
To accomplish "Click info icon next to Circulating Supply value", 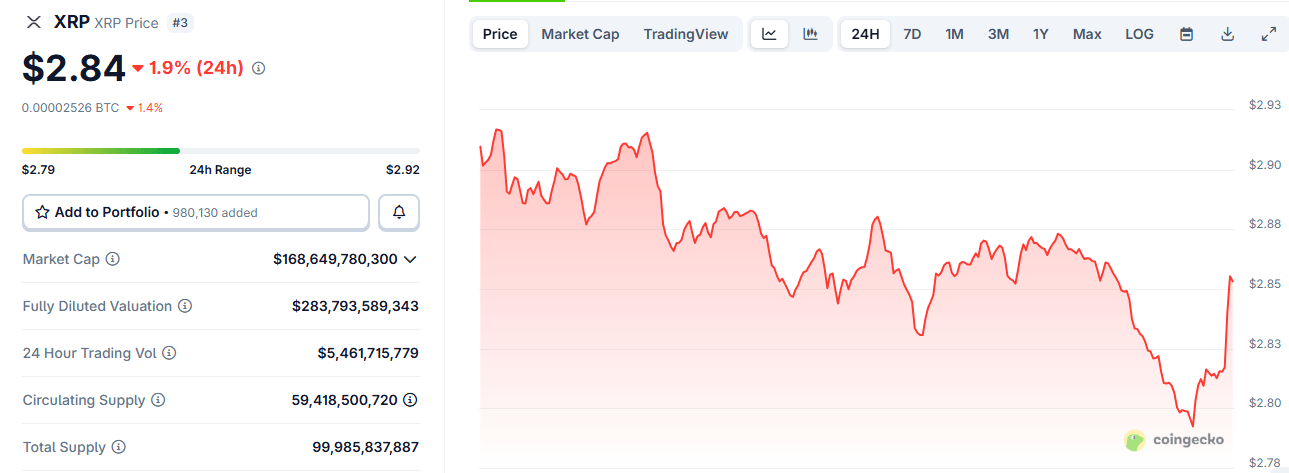I will (x=410, y=400).
